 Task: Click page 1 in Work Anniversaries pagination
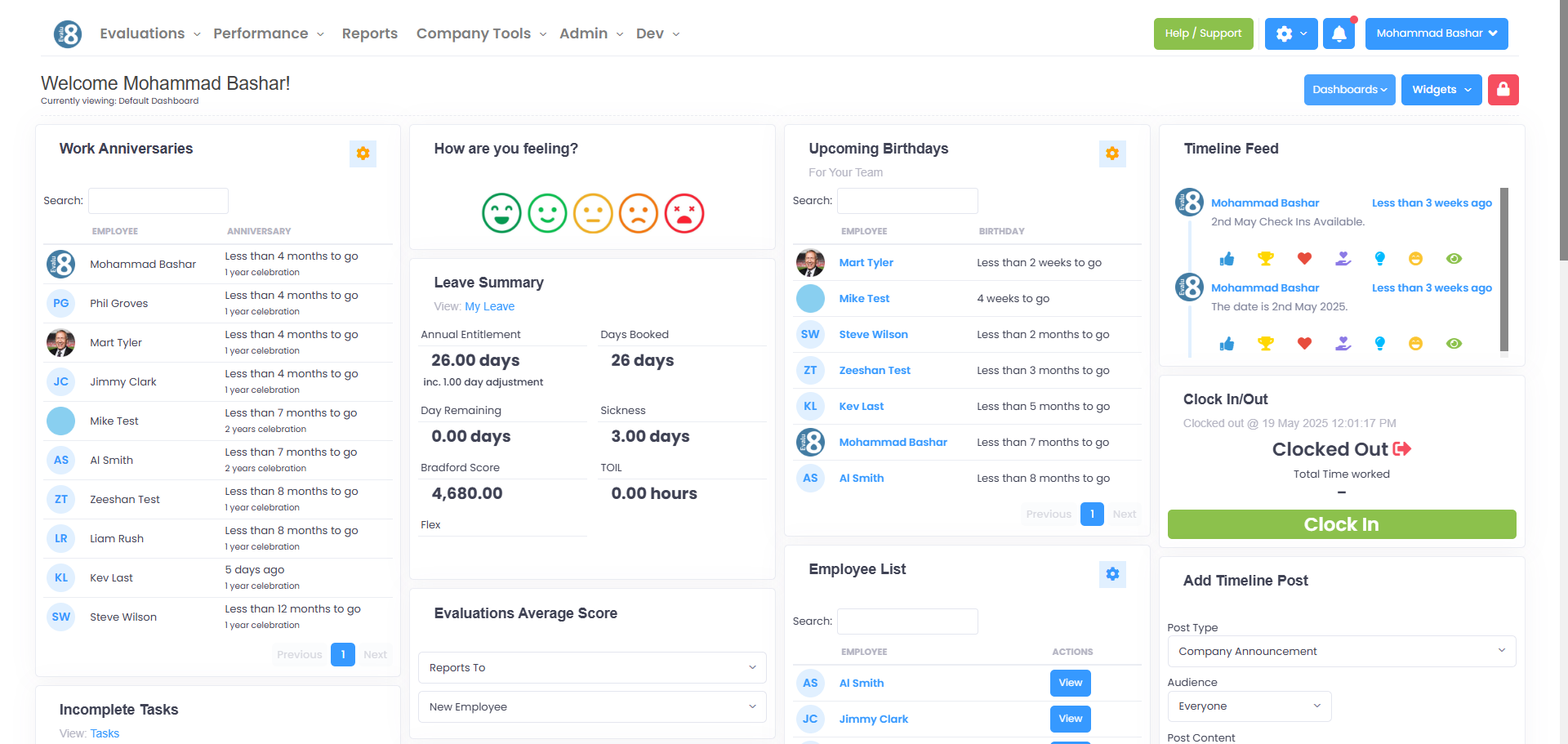click(x=343, y=654)
